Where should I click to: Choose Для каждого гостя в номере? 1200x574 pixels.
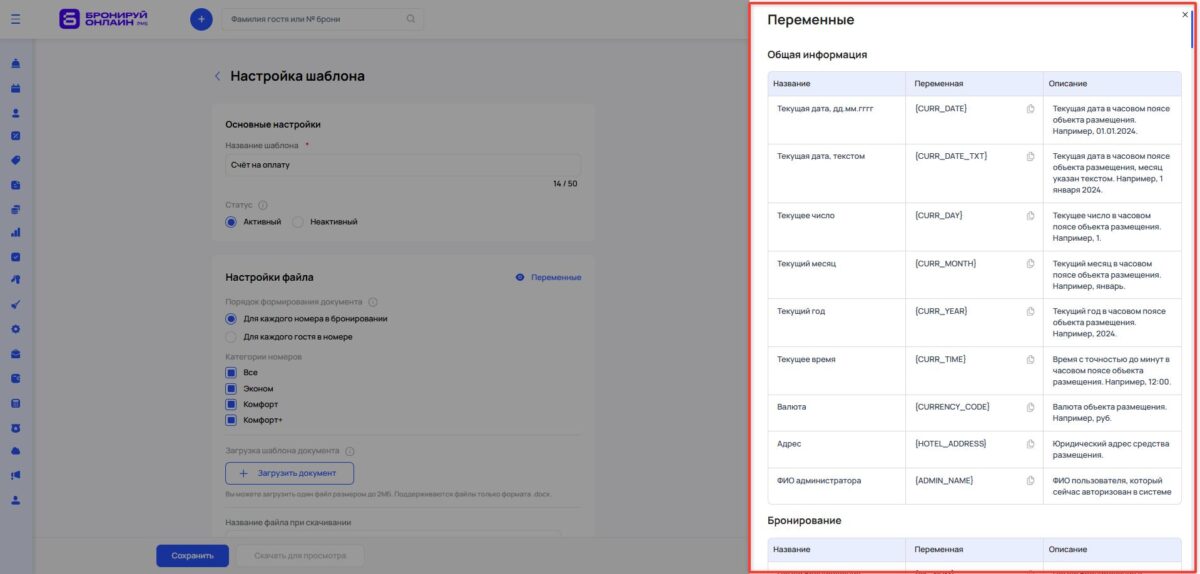[231, 337]
